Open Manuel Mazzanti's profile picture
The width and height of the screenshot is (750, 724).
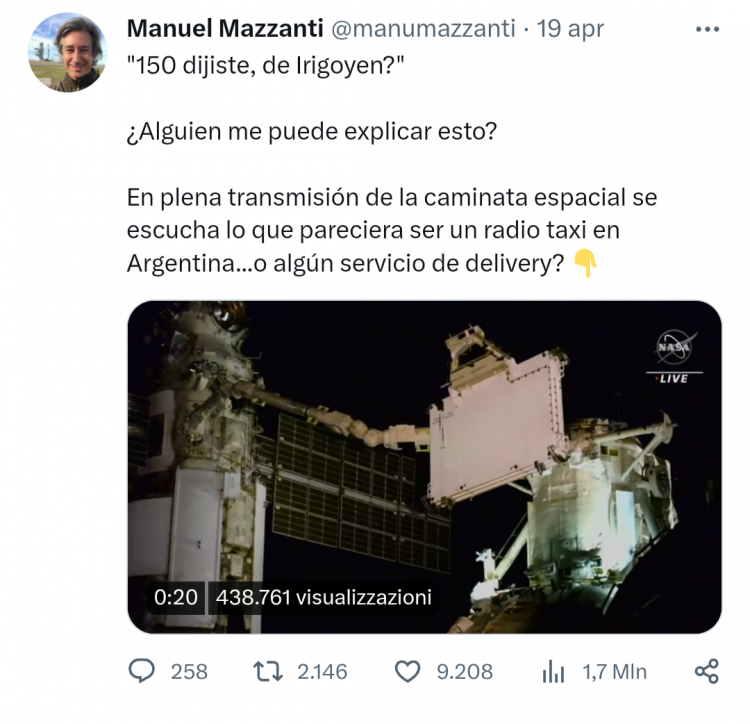tap(67, 53)
